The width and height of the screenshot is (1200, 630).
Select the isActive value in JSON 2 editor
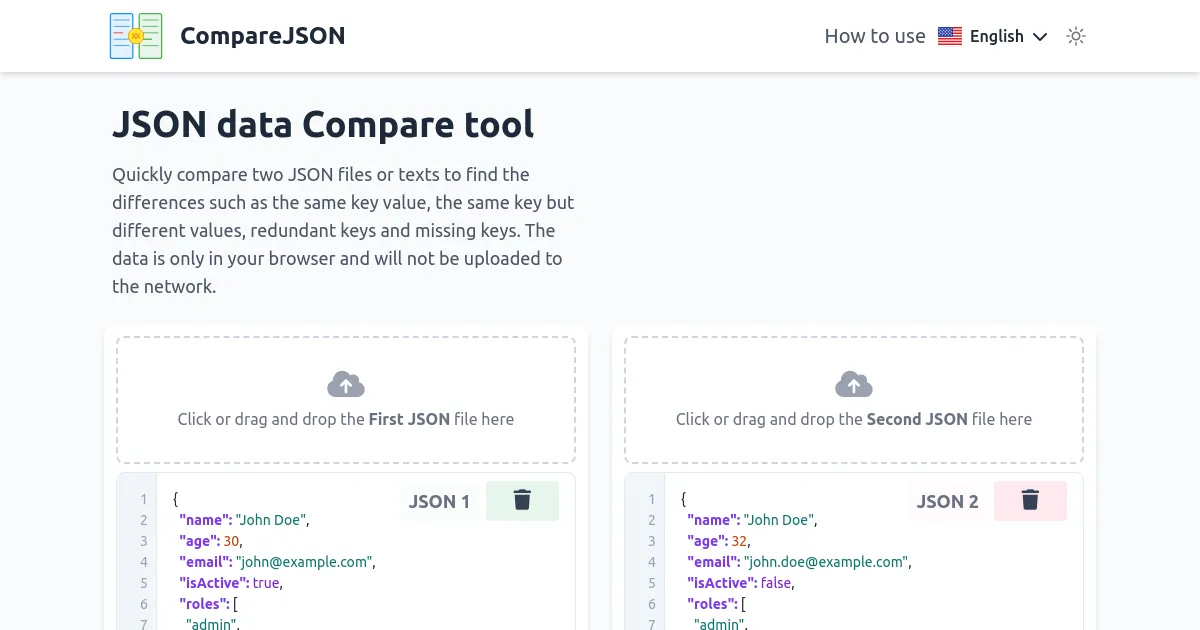click(x=776, y=583)
